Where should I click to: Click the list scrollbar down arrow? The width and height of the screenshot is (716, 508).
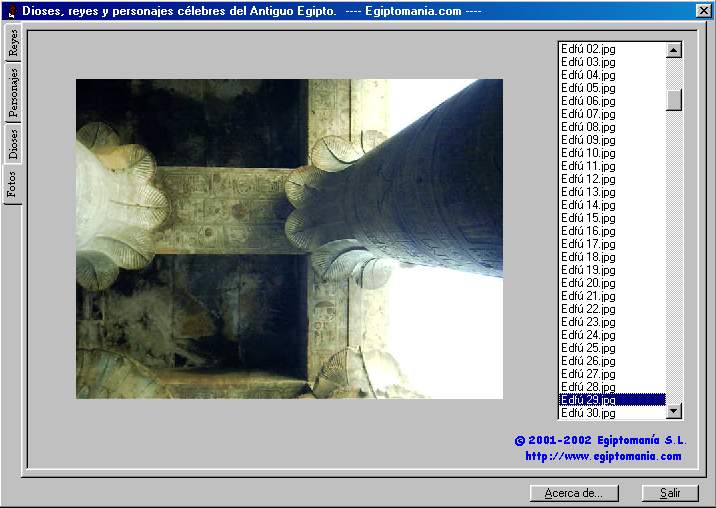click(674, 411)
